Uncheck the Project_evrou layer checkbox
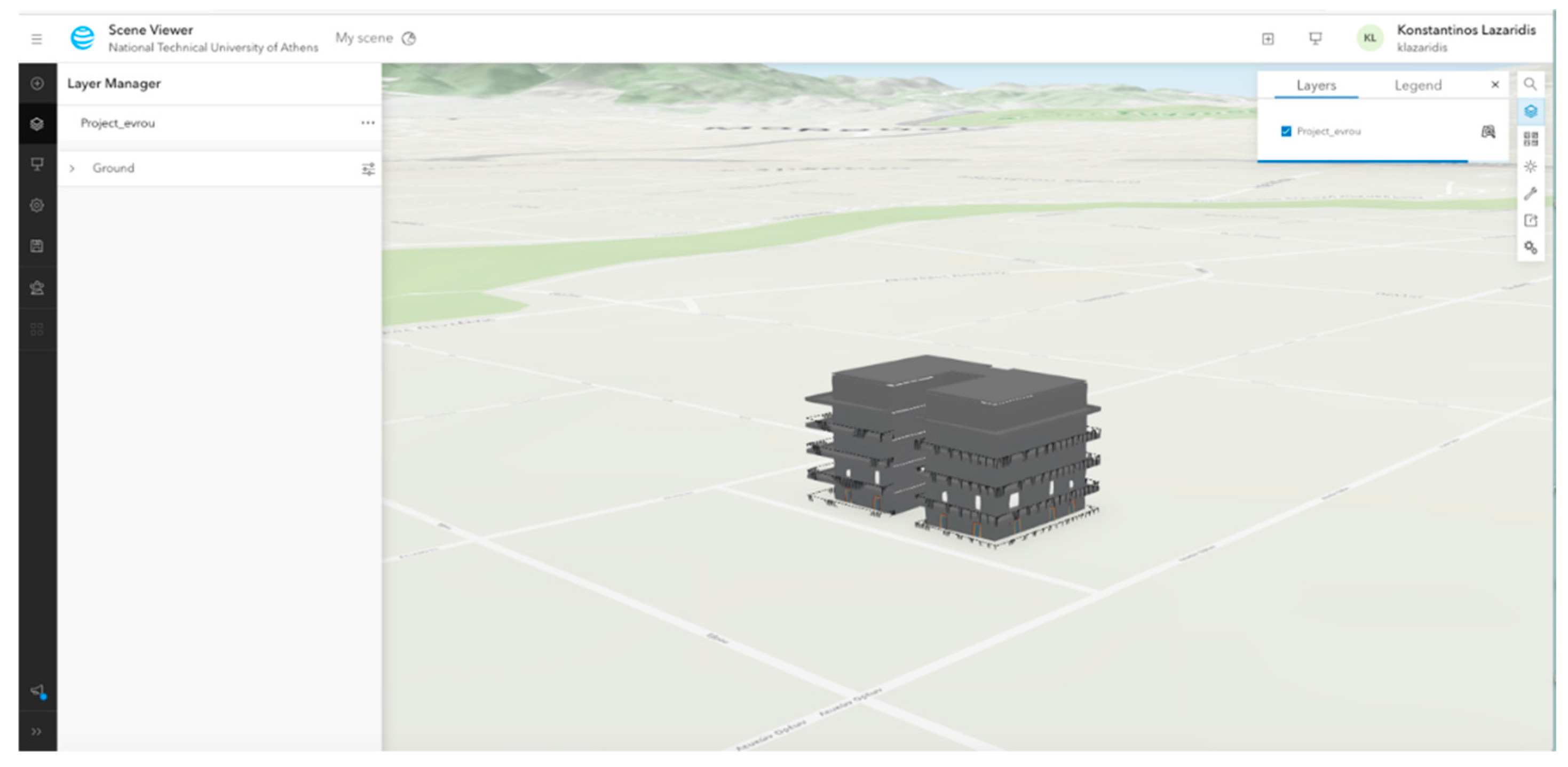This screenshot has height=767, width=1568. [x=1286, y=131]
